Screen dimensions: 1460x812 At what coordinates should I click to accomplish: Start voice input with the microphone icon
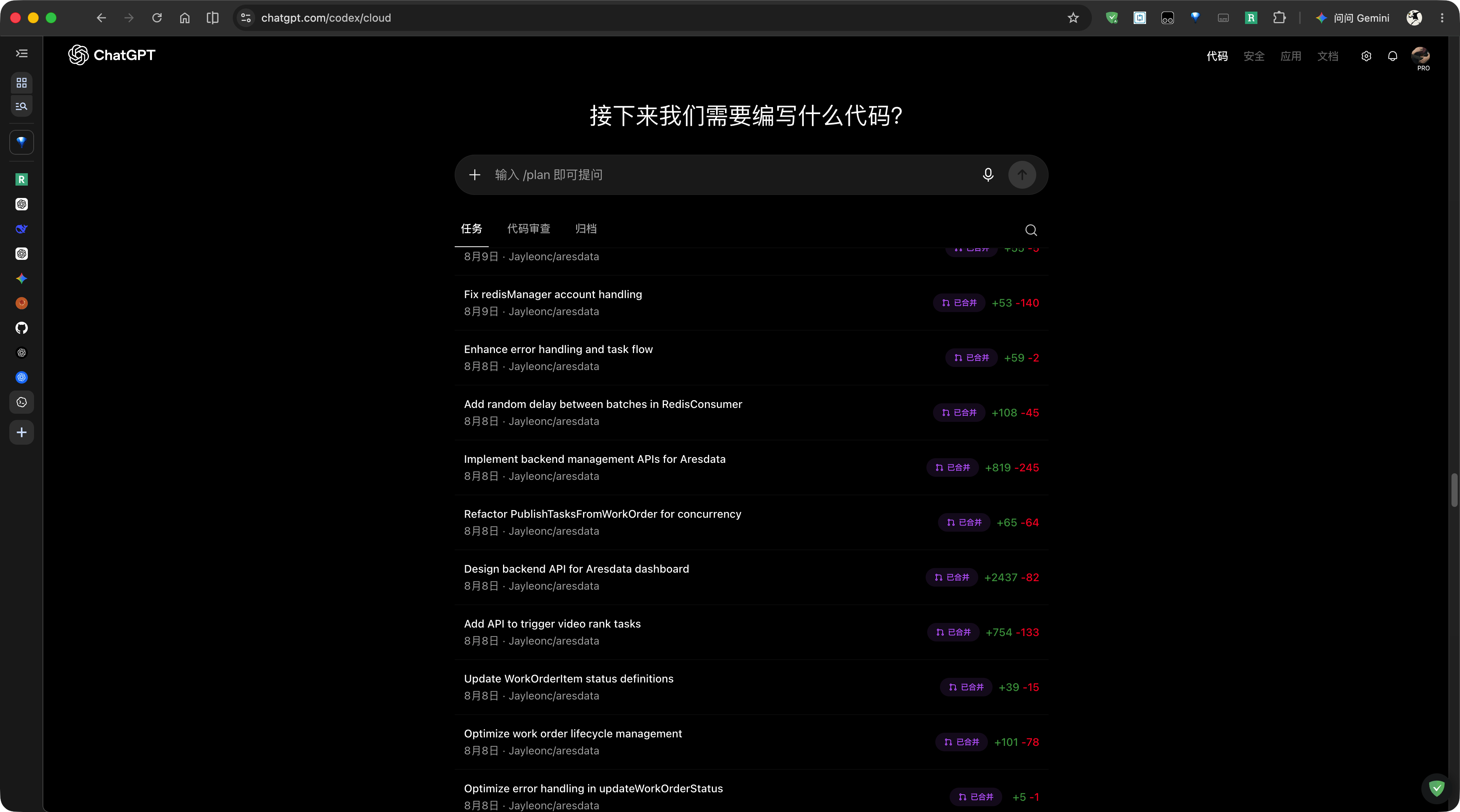(x=988, y=174)
